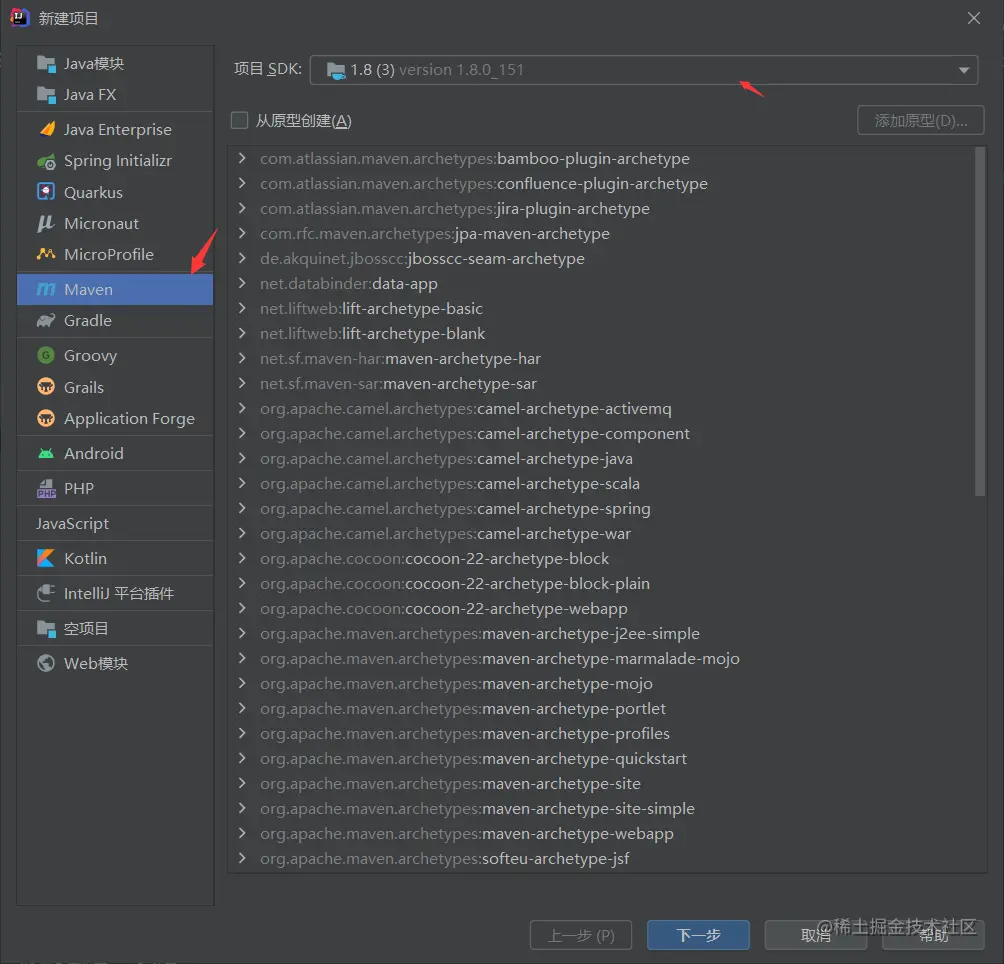Click the 添加原型(D)... button
This screenshot has height=964, width=1004.
[921, 120]
